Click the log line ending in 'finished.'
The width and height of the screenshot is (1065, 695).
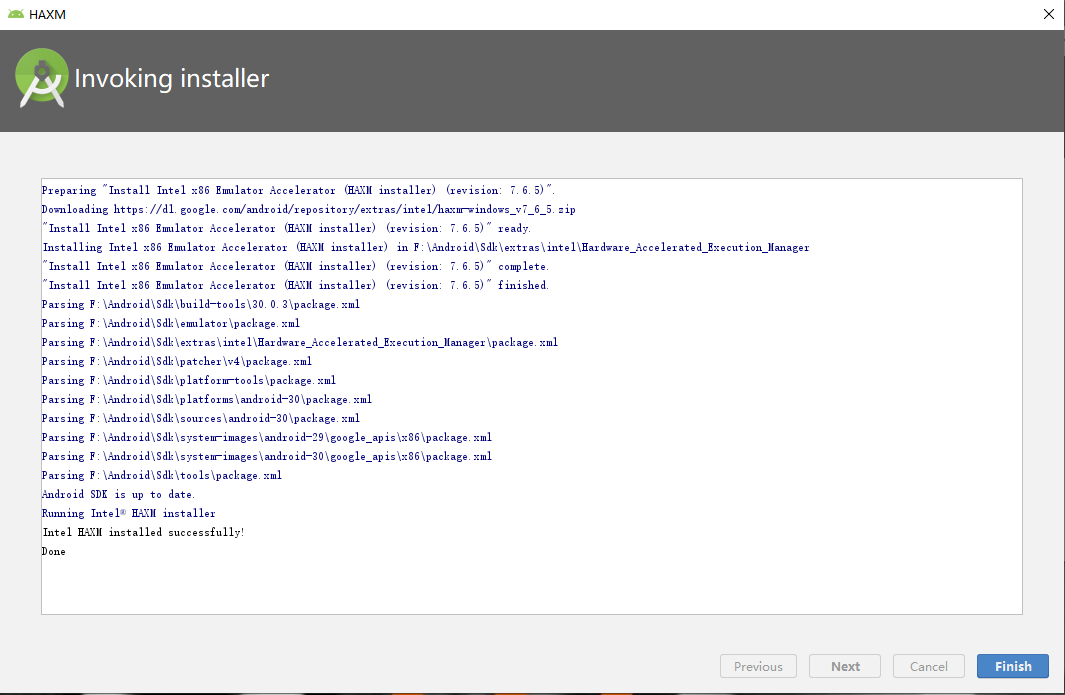point(295,285)
